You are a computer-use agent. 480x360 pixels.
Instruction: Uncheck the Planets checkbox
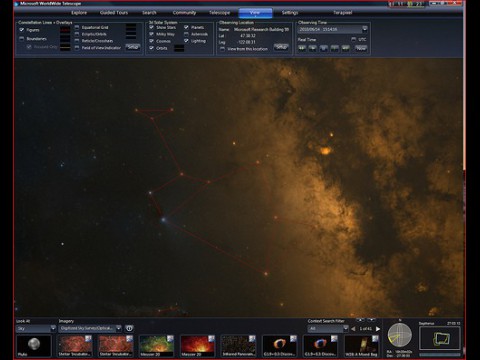point(186,27)
